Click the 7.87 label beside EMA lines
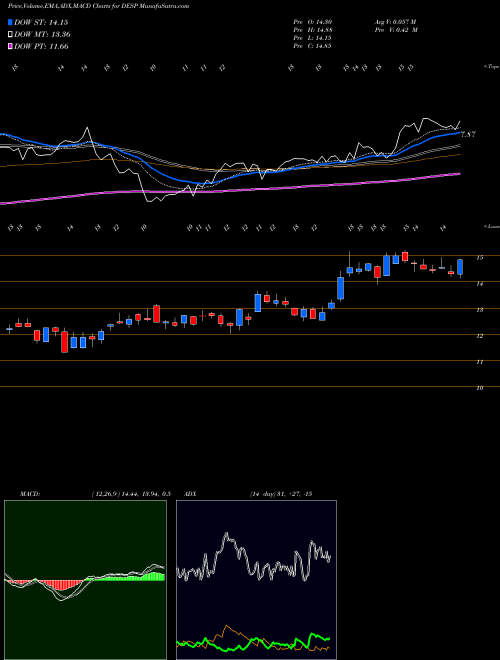This screenshot has height=660, width=500. [x=468, y=135]
